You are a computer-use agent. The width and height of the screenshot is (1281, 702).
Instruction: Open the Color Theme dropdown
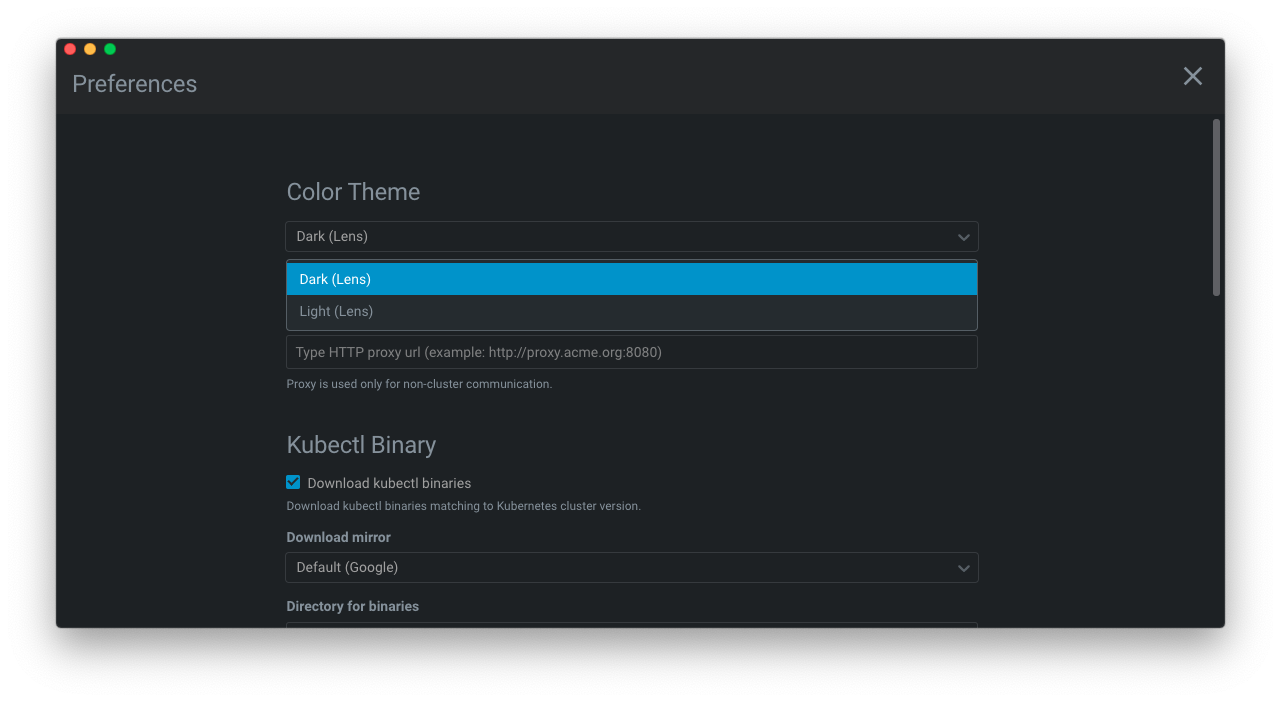pos(631,237)
